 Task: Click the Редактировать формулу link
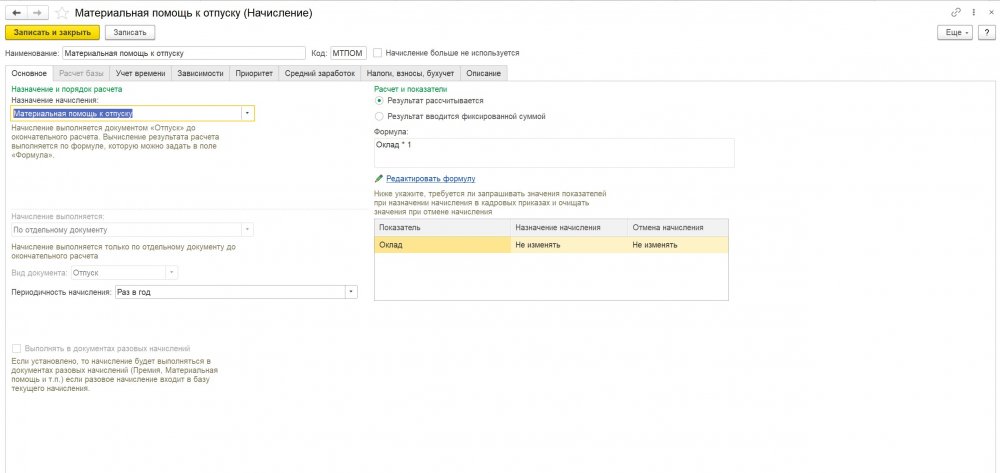(424, 178)
